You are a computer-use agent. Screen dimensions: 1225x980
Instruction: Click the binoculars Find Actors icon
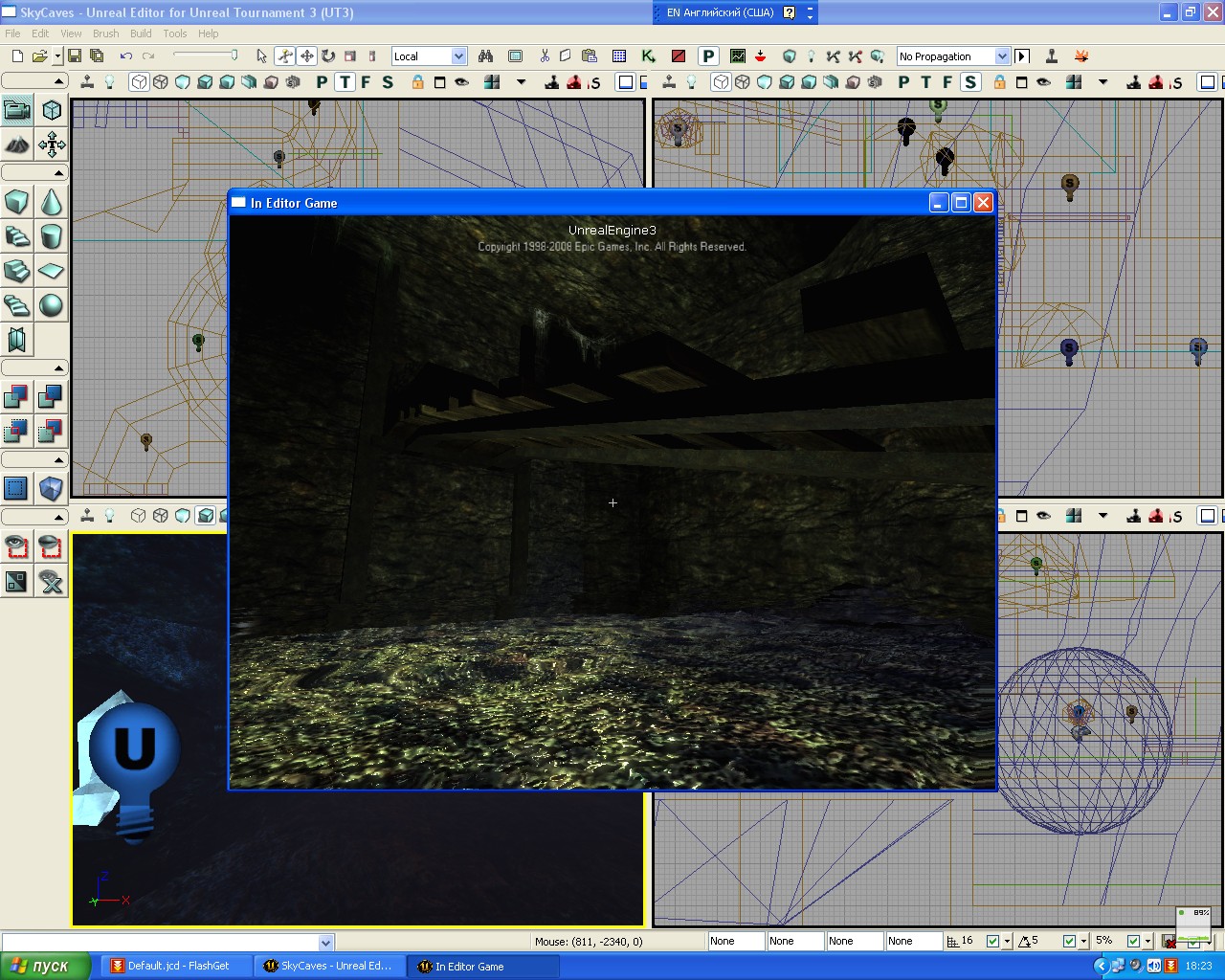[x=486, y=56]
